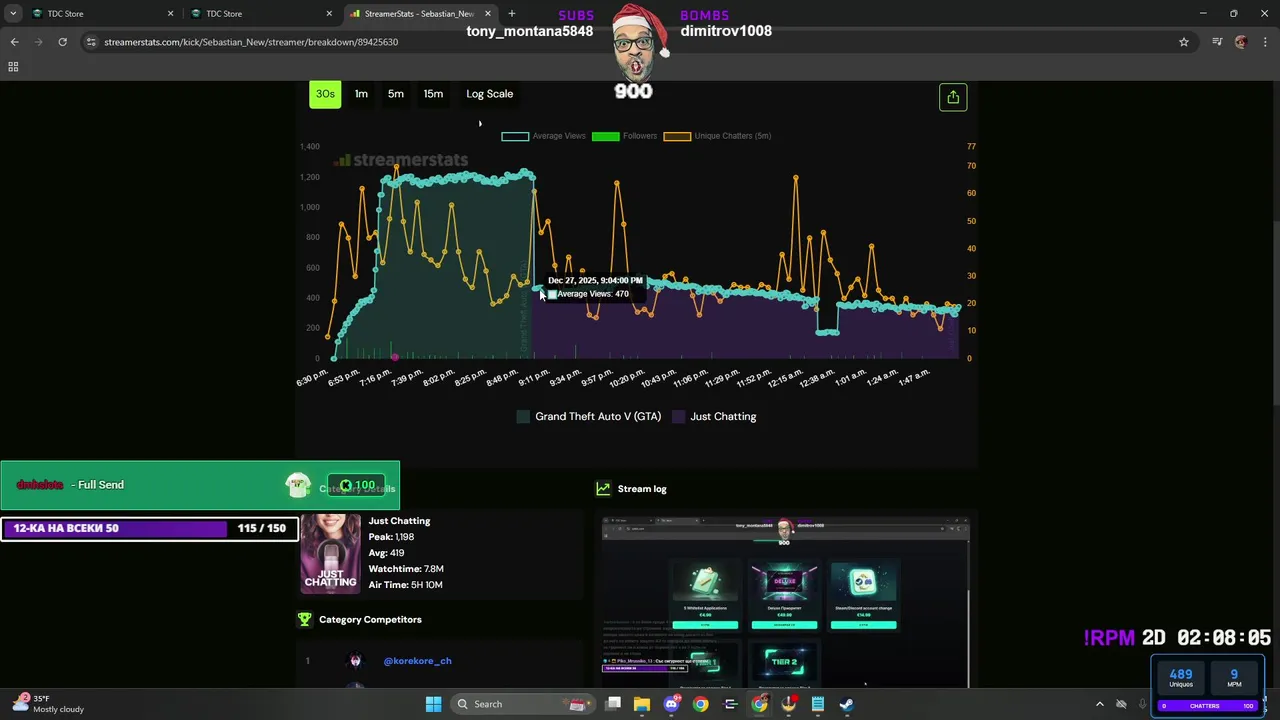Open a new browser tab
The width and height of the screenshot is (1280, 720).
(x=512, y=14)
